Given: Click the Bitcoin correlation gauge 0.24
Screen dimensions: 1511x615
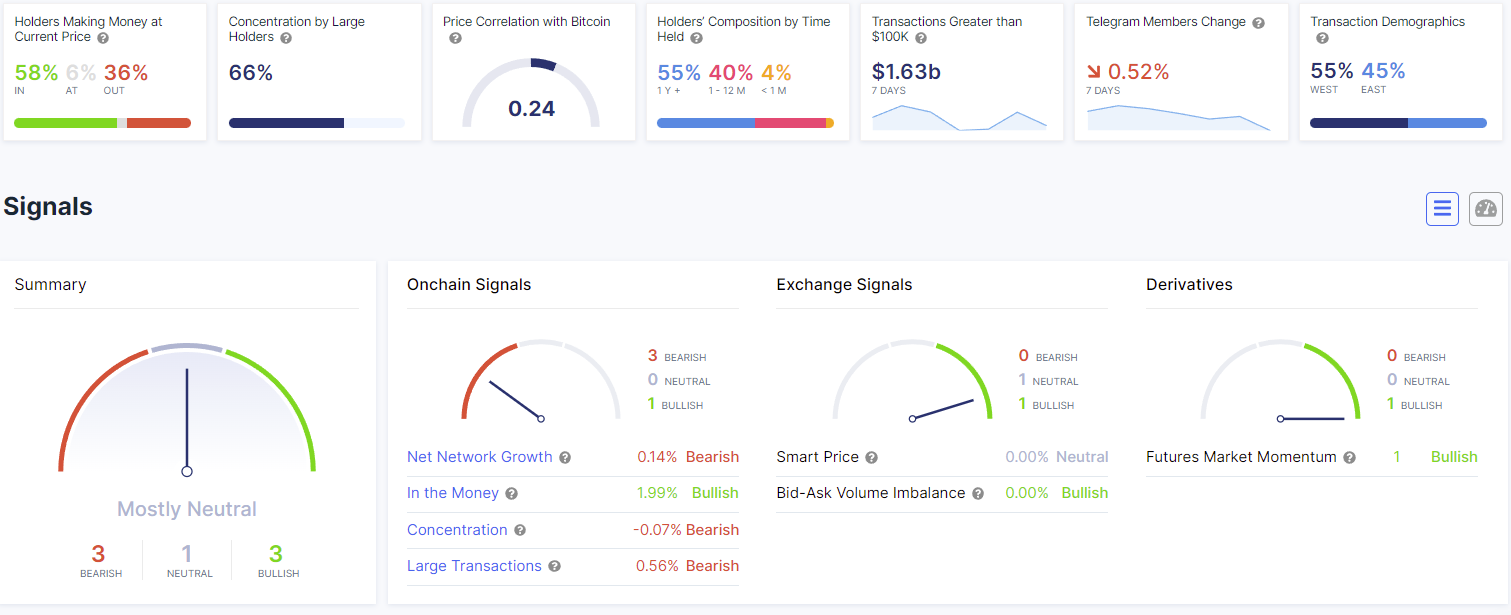Looking at the screenshot, I should click(531, 95).
